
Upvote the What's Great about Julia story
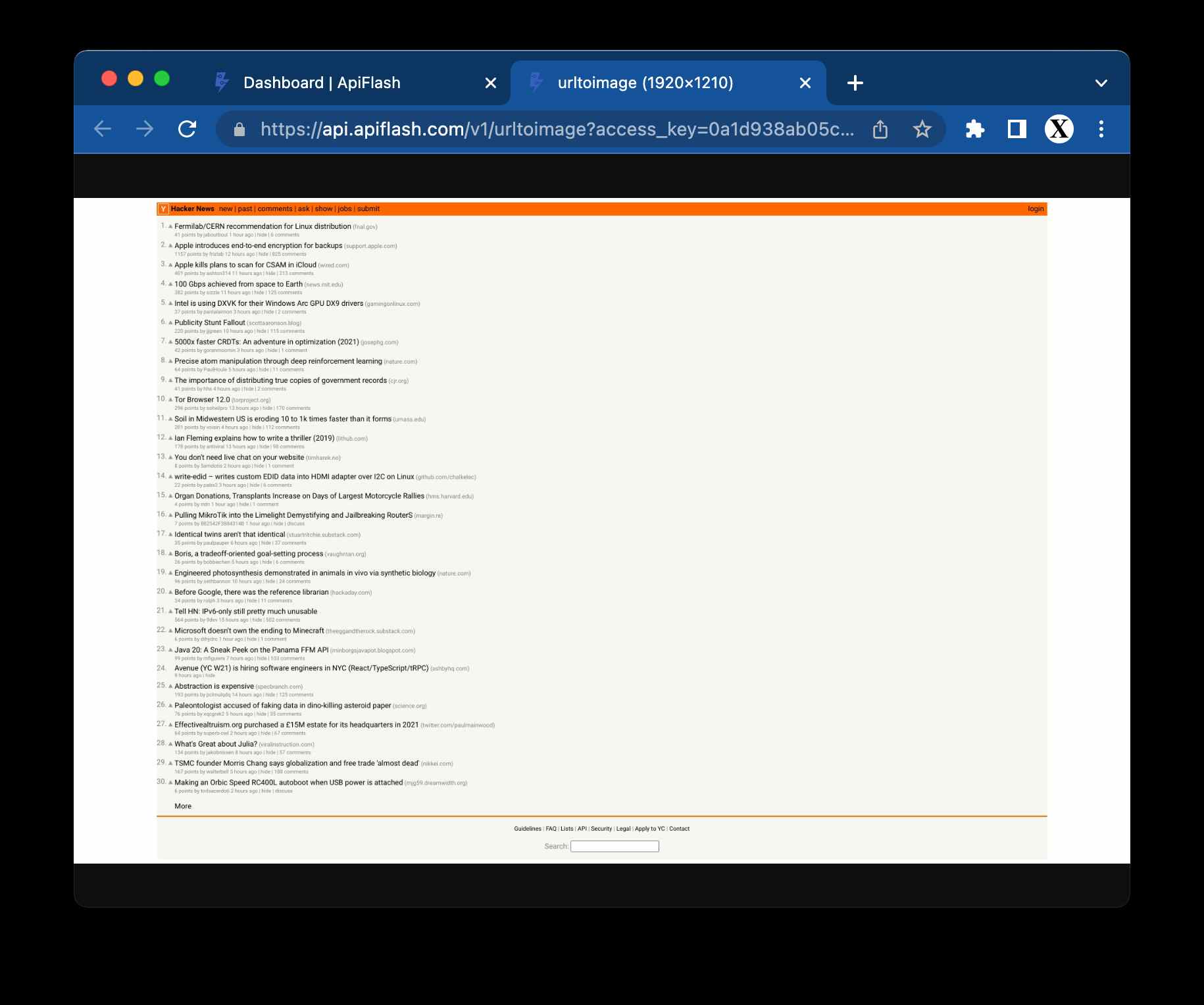click(170, 744)
